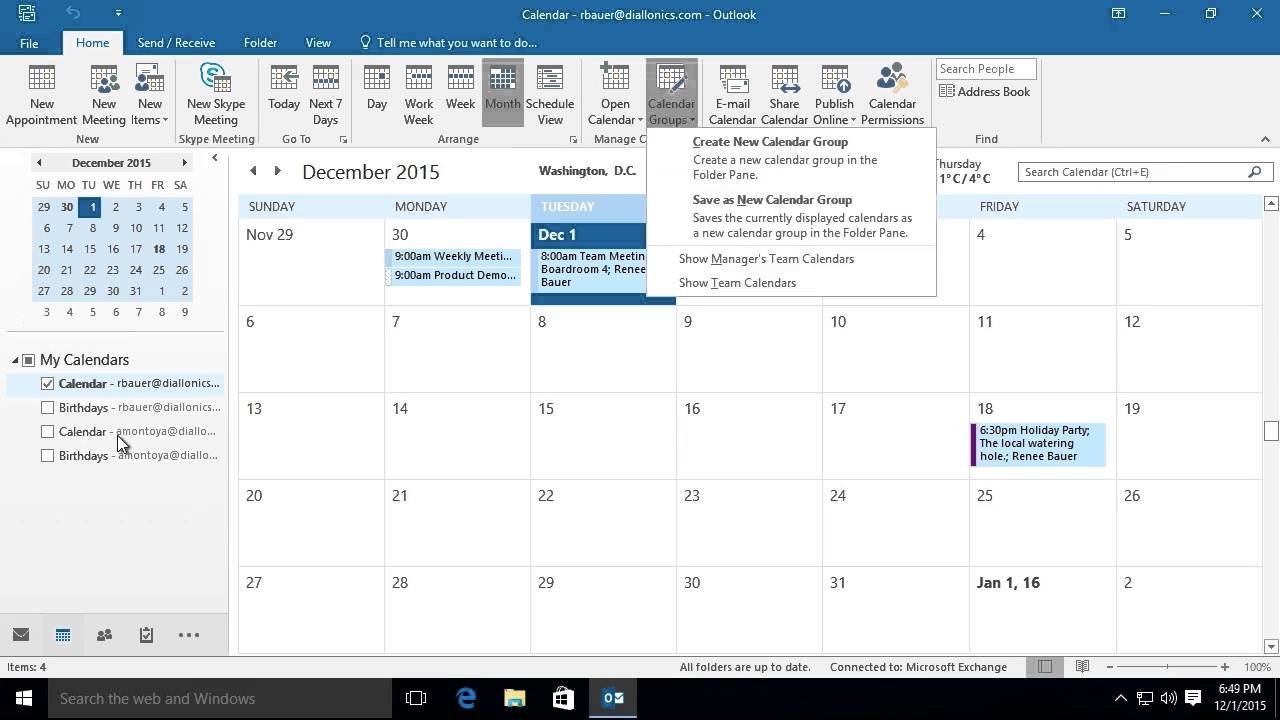The image size is (1280, 720).
Task: Open the People navigation icon
Action: click(104, 635)
